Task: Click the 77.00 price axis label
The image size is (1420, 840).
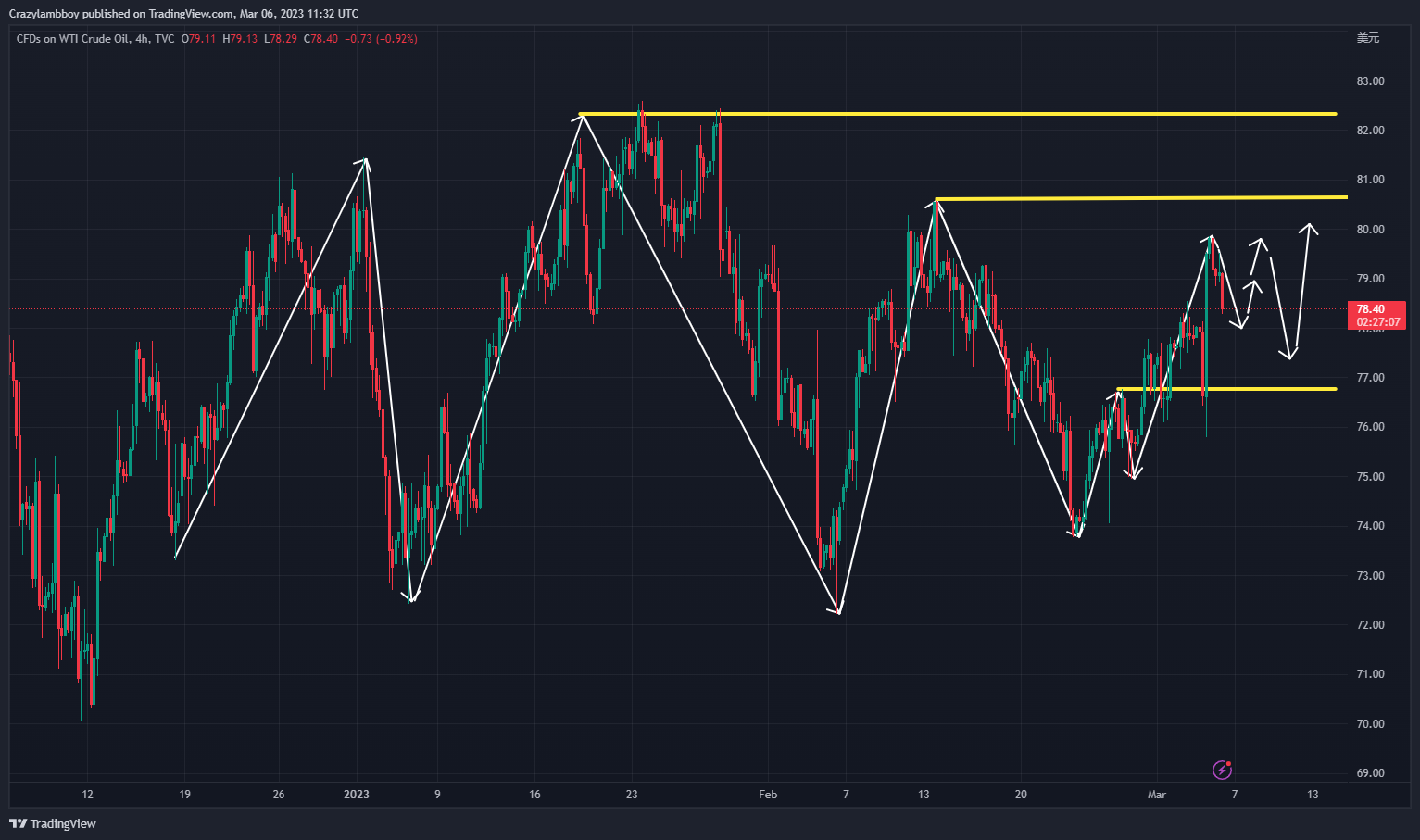Action: coord(1370,378)
